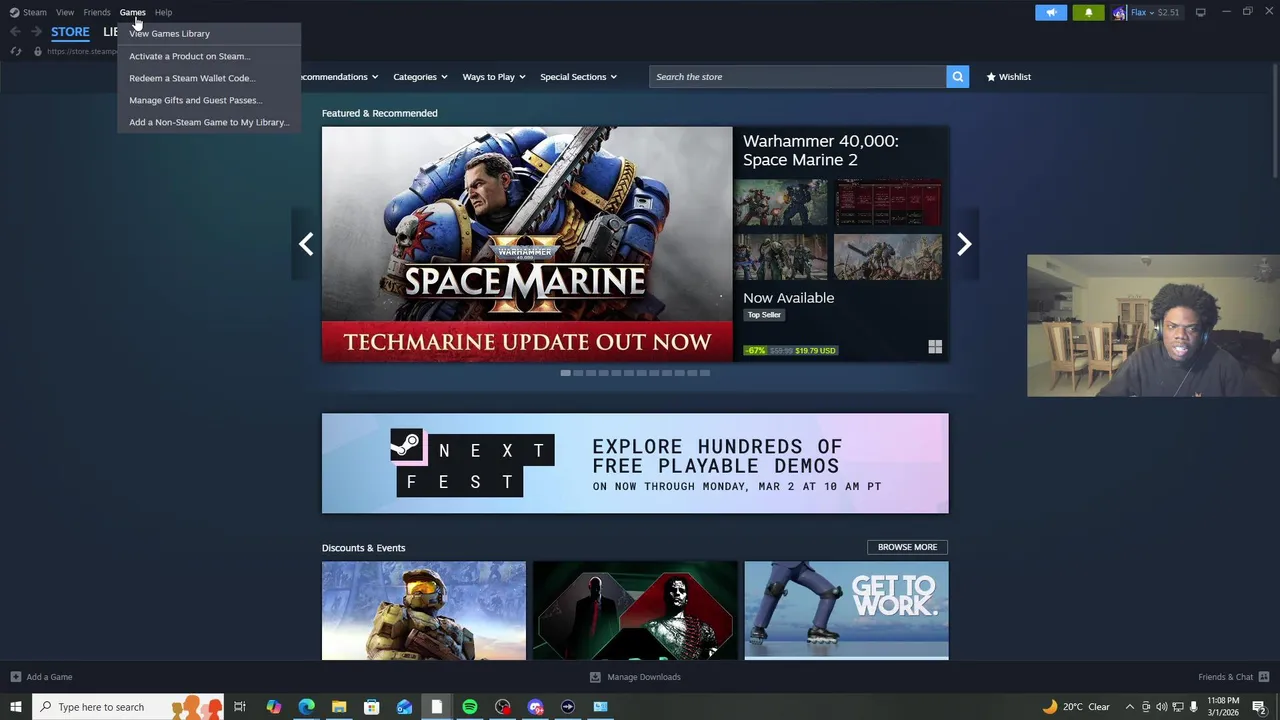Open the taskbar weather widget
The width and height of the screenshot is (1280, 720).
[1076, 707]
